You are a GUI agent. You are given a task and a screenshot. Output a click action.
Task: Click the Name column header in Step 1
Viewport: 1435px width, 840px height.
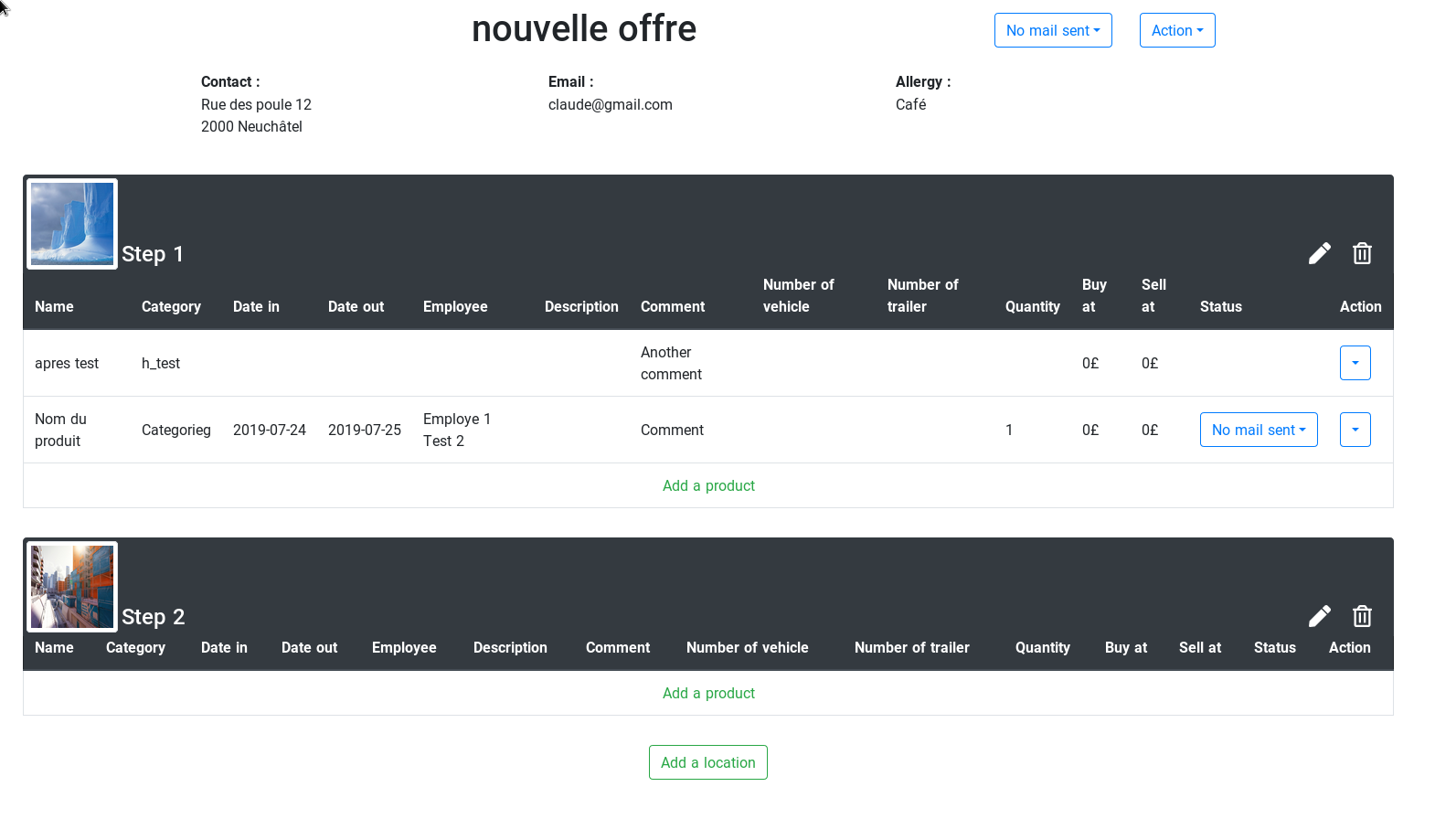54,307
